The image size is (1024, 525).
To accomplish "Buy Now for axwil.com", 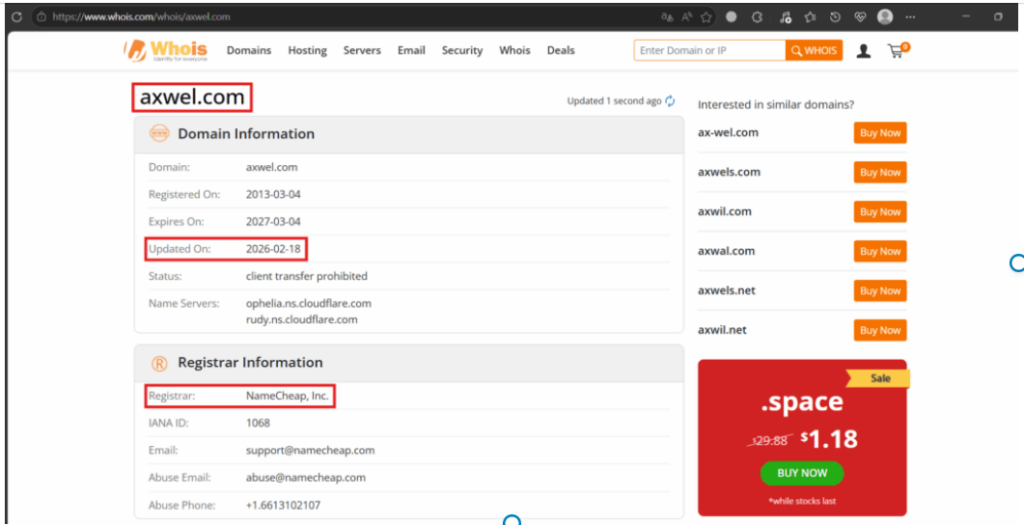I will coord(880,212).
